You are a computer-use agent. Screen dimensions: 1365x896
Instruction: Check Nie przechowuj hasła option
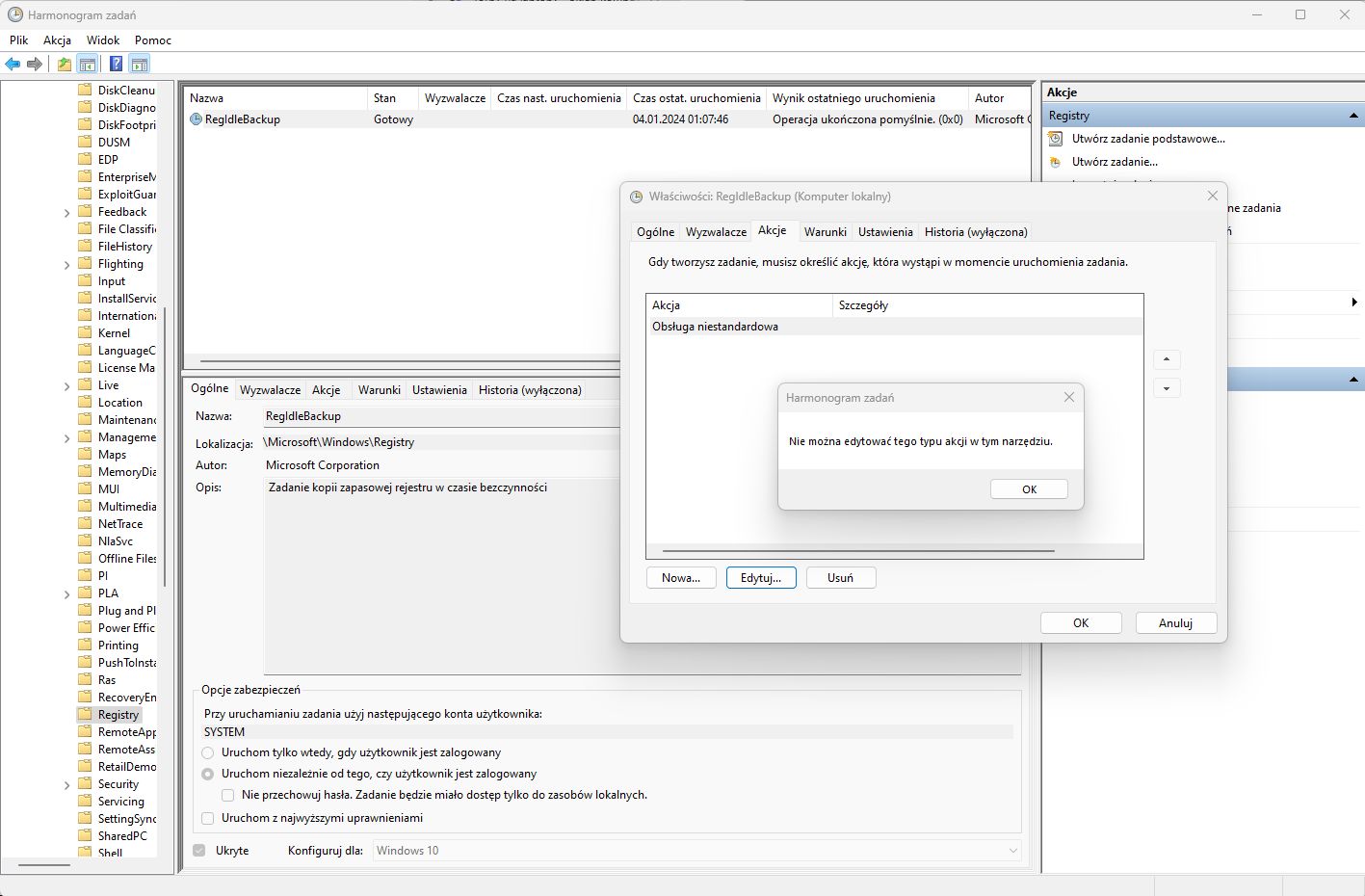227,795
